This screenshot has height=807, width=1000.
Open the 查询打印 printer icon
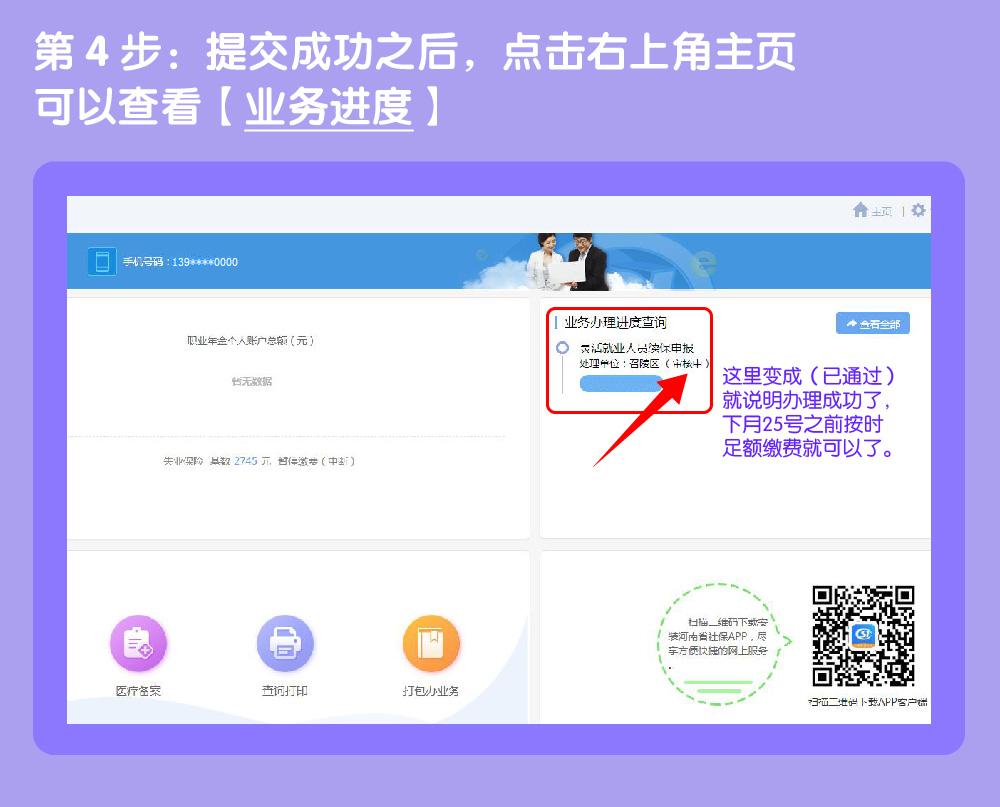coord(285,643)
